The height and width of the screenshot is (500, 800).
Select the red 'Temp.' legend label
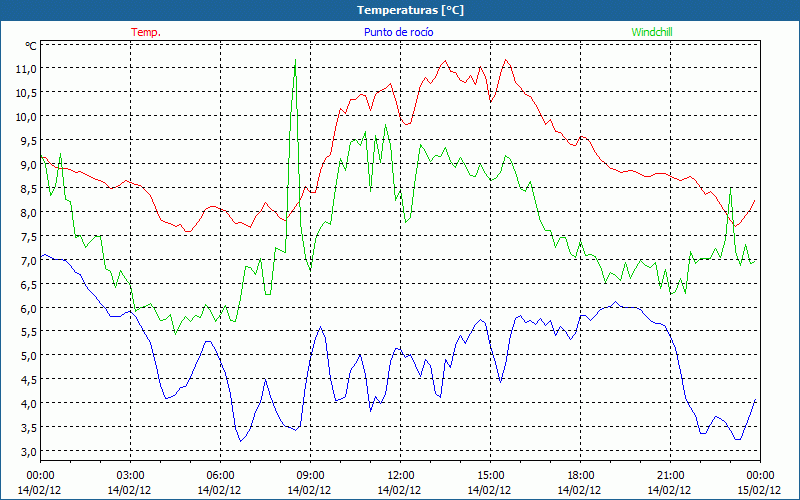pyautogui.click(x=146, y=32)
